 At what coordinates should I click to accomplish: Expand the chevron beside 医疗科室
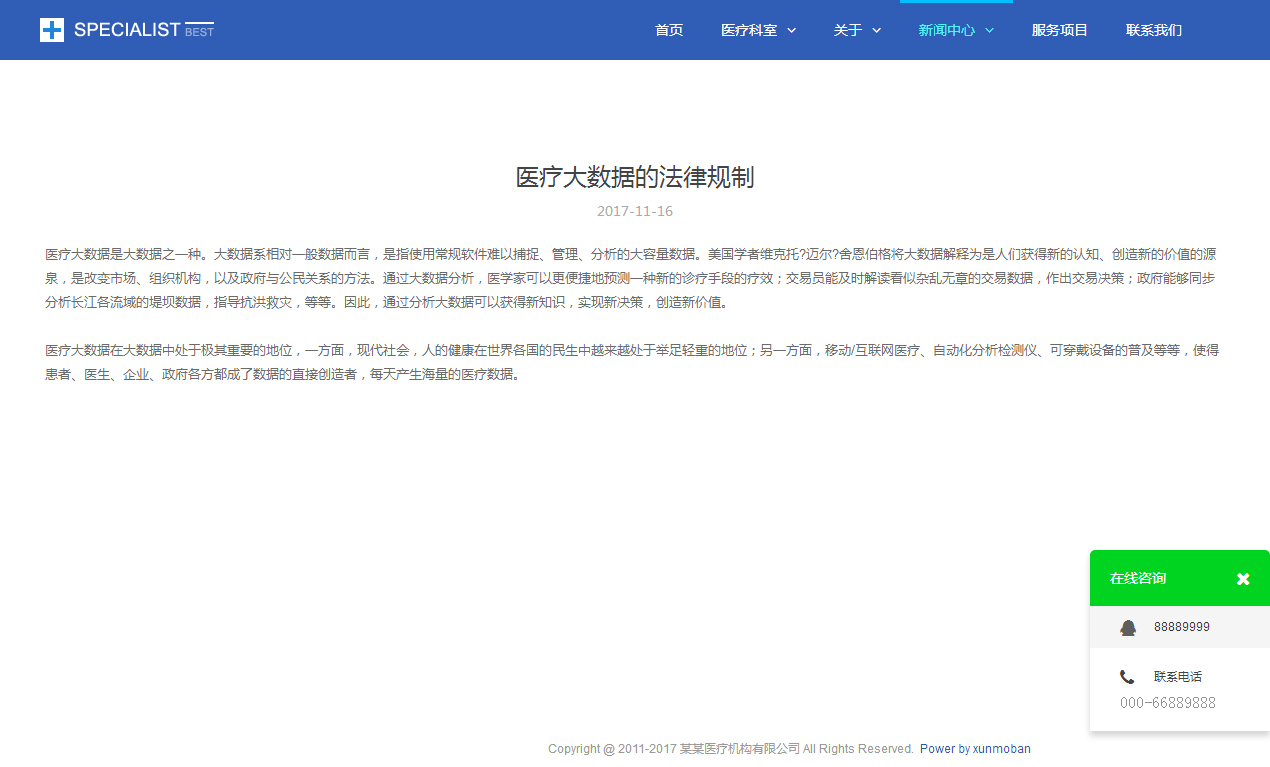(792, 30)
